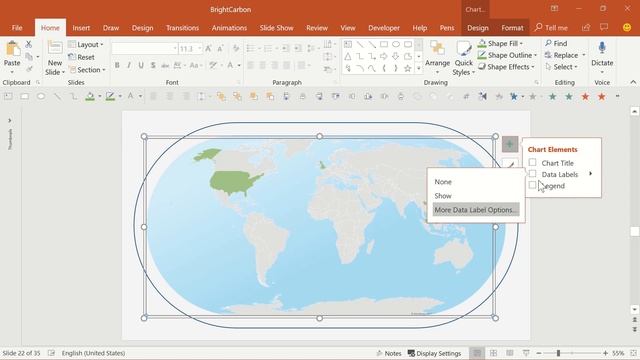Tick the Chart Title checkbox
Image resolution: width=640 pixels, height=360 pixels.
(x=532, y=162)
